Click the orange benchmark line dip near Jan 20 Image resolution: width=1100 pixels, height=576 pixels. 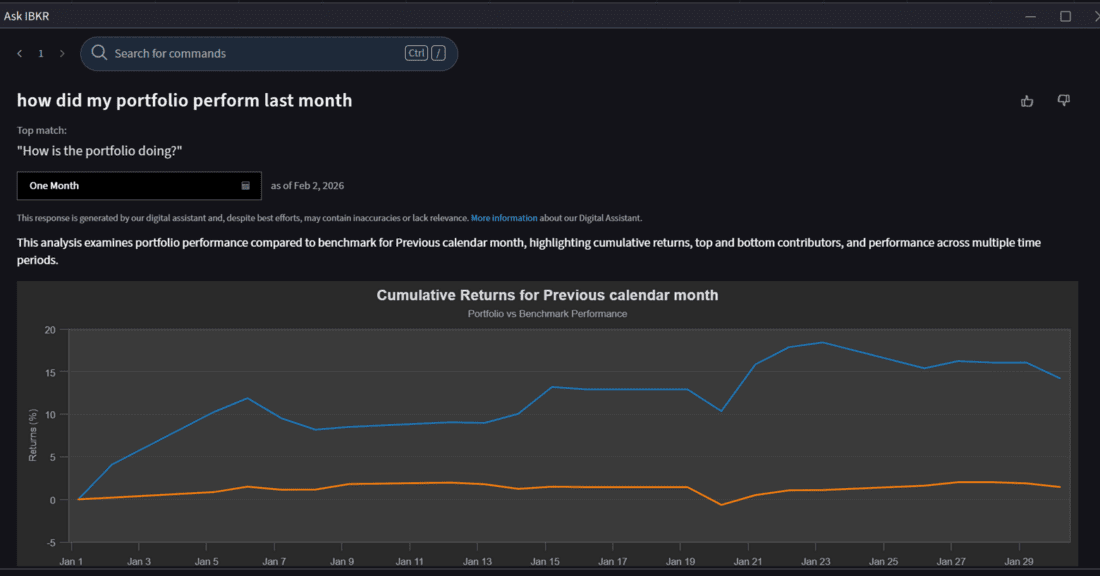(721, 505)
